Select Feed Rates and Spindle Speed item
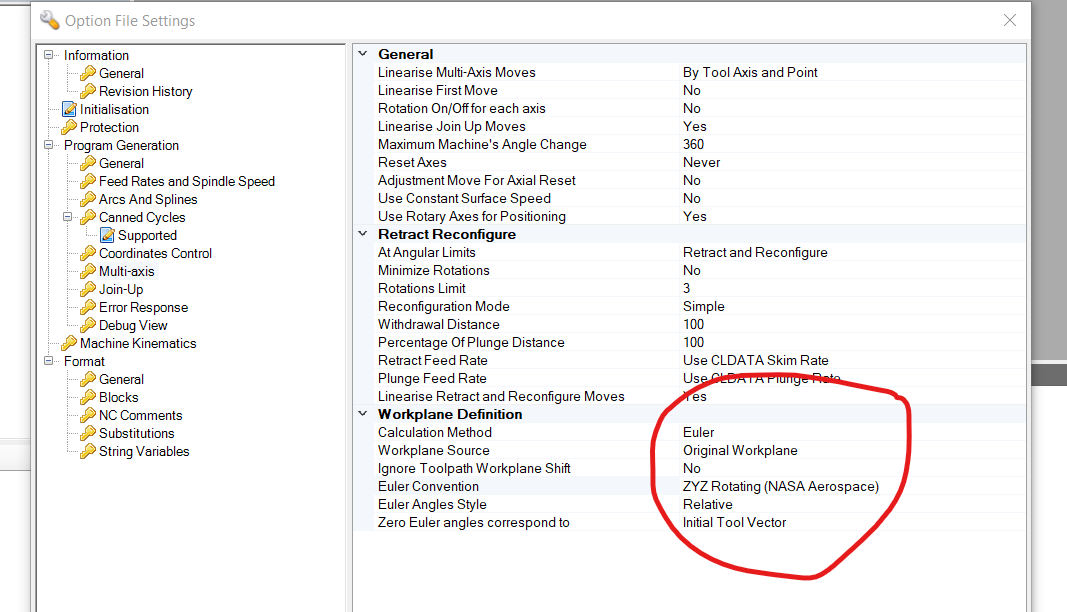This screenshot has height=612, width=1067. 186,181
